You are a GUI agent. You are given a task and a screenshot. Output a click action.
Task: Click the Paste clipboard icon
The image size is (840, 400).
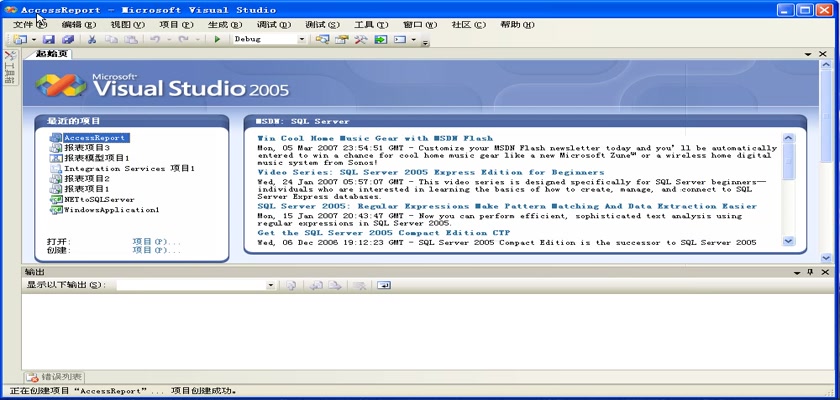point(131,40)
